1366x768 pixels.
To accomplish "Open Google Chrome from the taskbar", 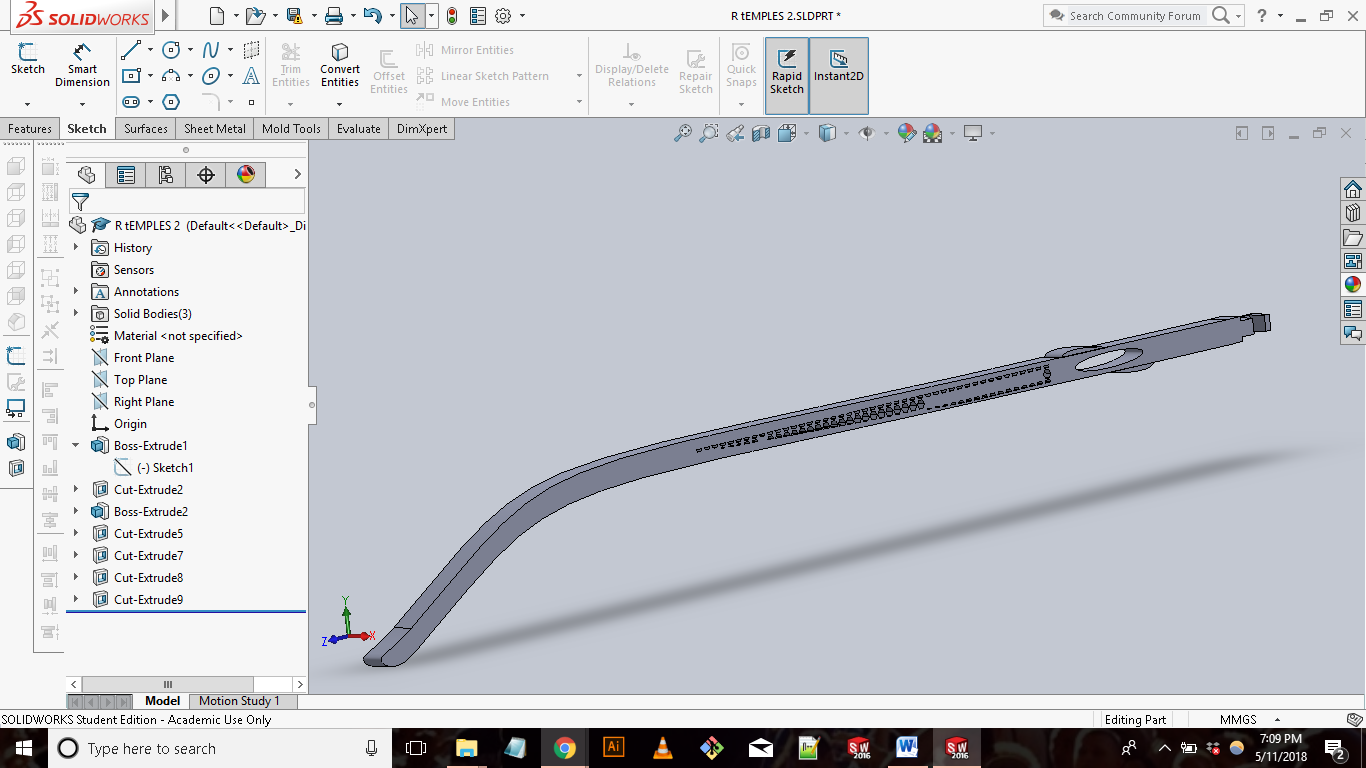I will tap(565, 748).
